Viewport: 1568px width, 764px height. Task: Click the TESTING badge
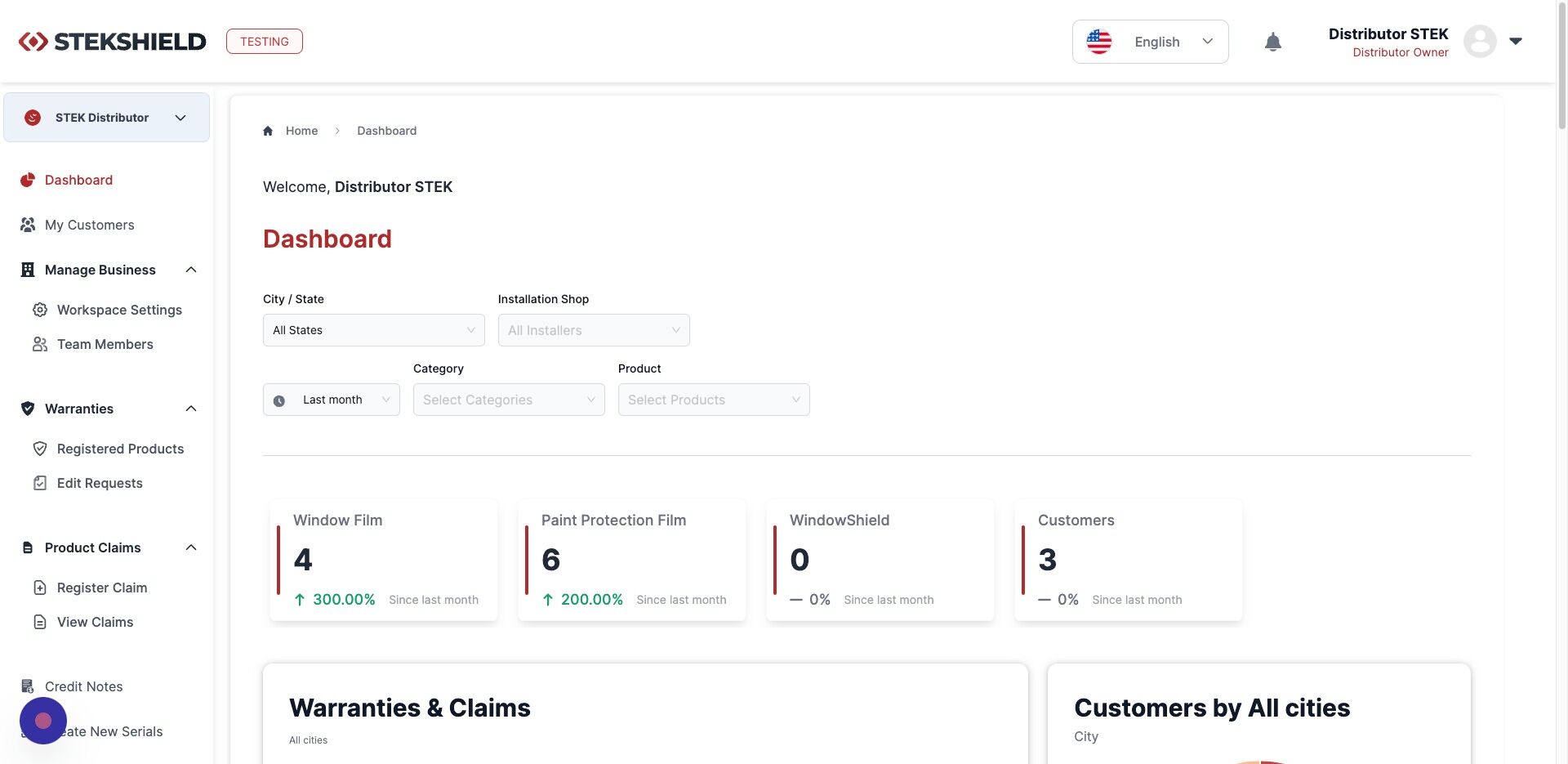pyautogui.click(x=265, y=42)
